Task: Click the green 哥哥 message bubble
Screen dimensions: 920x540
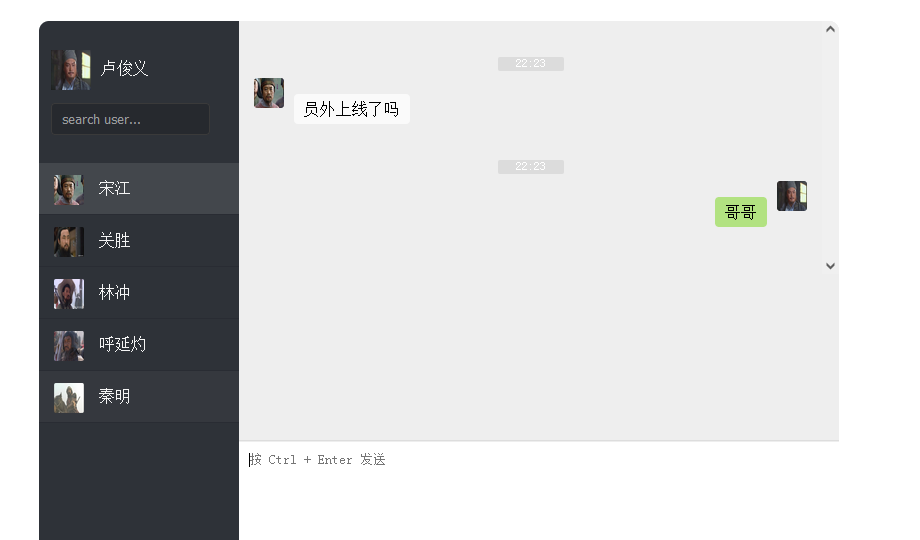Action: [740, 212]
